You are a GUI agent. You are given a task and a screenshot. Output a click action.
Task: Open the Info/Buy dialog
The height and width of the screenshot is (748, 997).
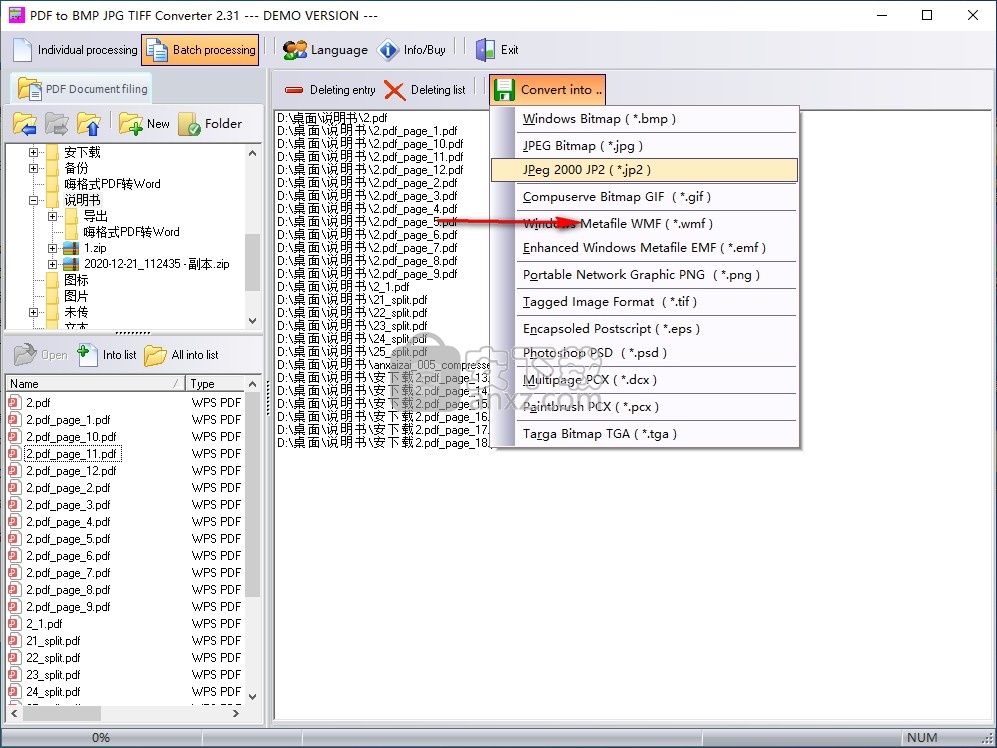(411, 50)
